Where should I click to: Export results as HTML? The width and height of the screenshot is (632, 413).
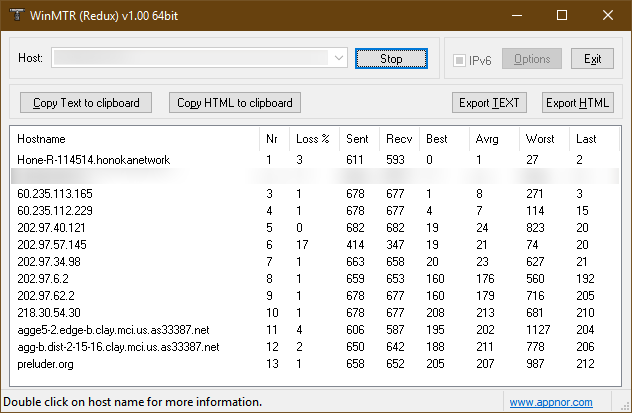pos(577,103)
